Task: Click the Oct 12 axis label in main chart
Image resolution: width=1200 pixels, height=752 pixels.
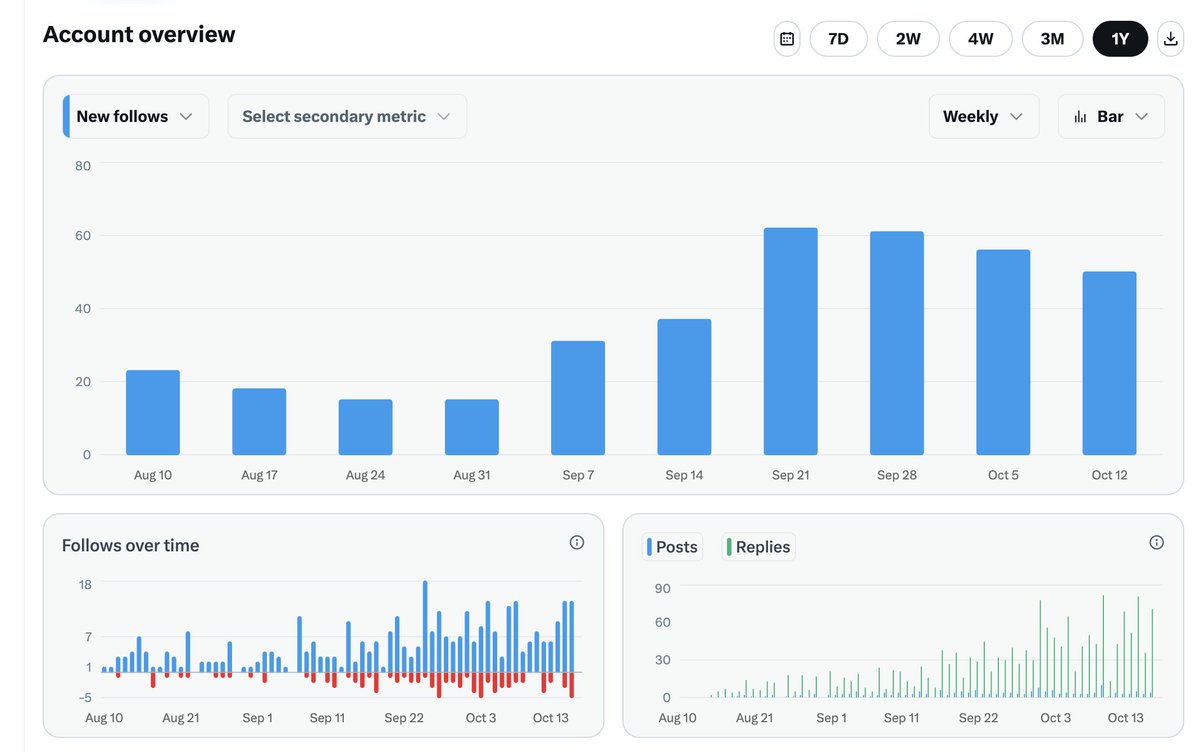Action: click(x=1109, y=475)
